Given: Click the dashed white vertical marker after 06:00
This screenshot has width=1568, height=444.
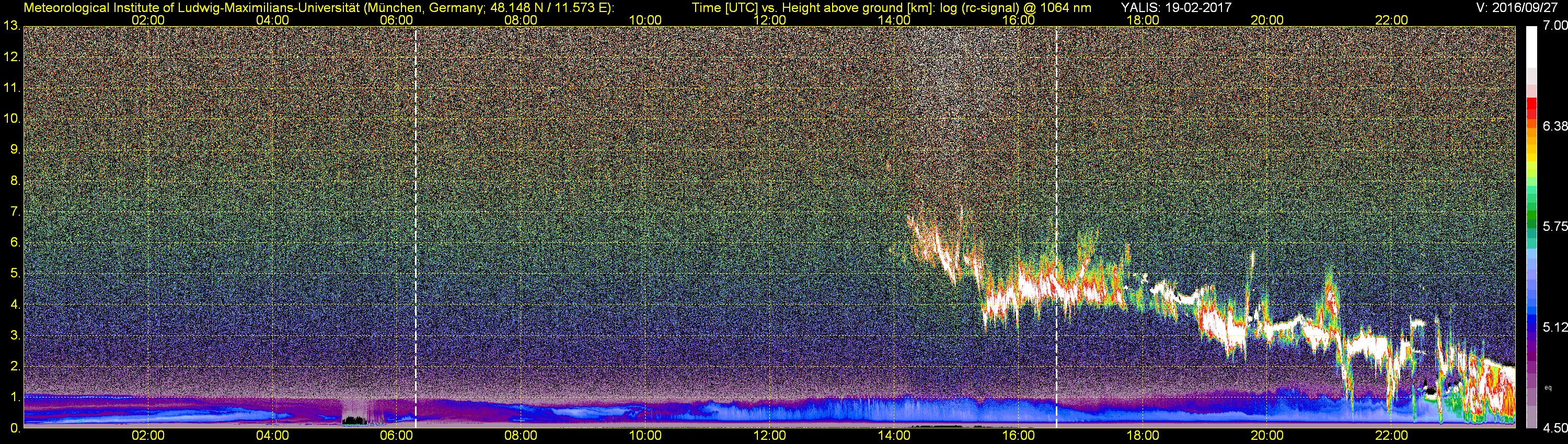Looking at the screenshot, I should pyautogui.click(x=415, y=227).
